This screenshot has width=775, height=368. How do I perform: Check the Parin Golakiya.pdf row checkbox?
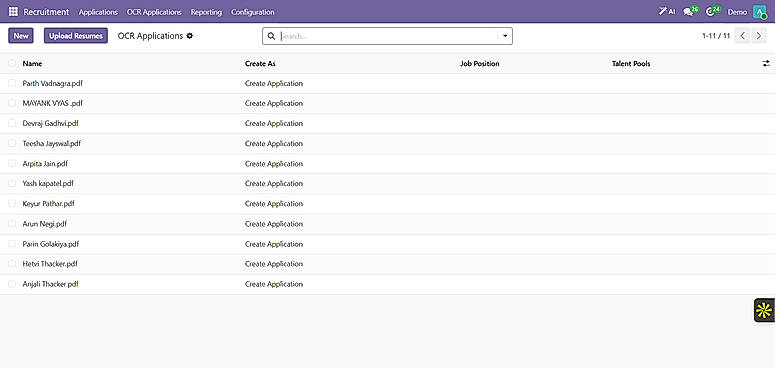pyautogui.click(x=12, y=244)
